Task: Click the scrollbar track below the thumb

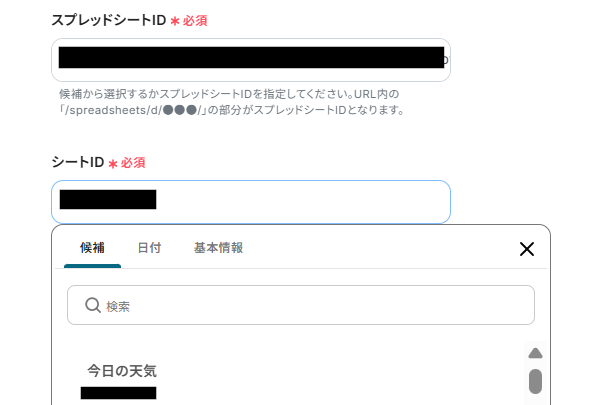Action: tap(535, 399)
